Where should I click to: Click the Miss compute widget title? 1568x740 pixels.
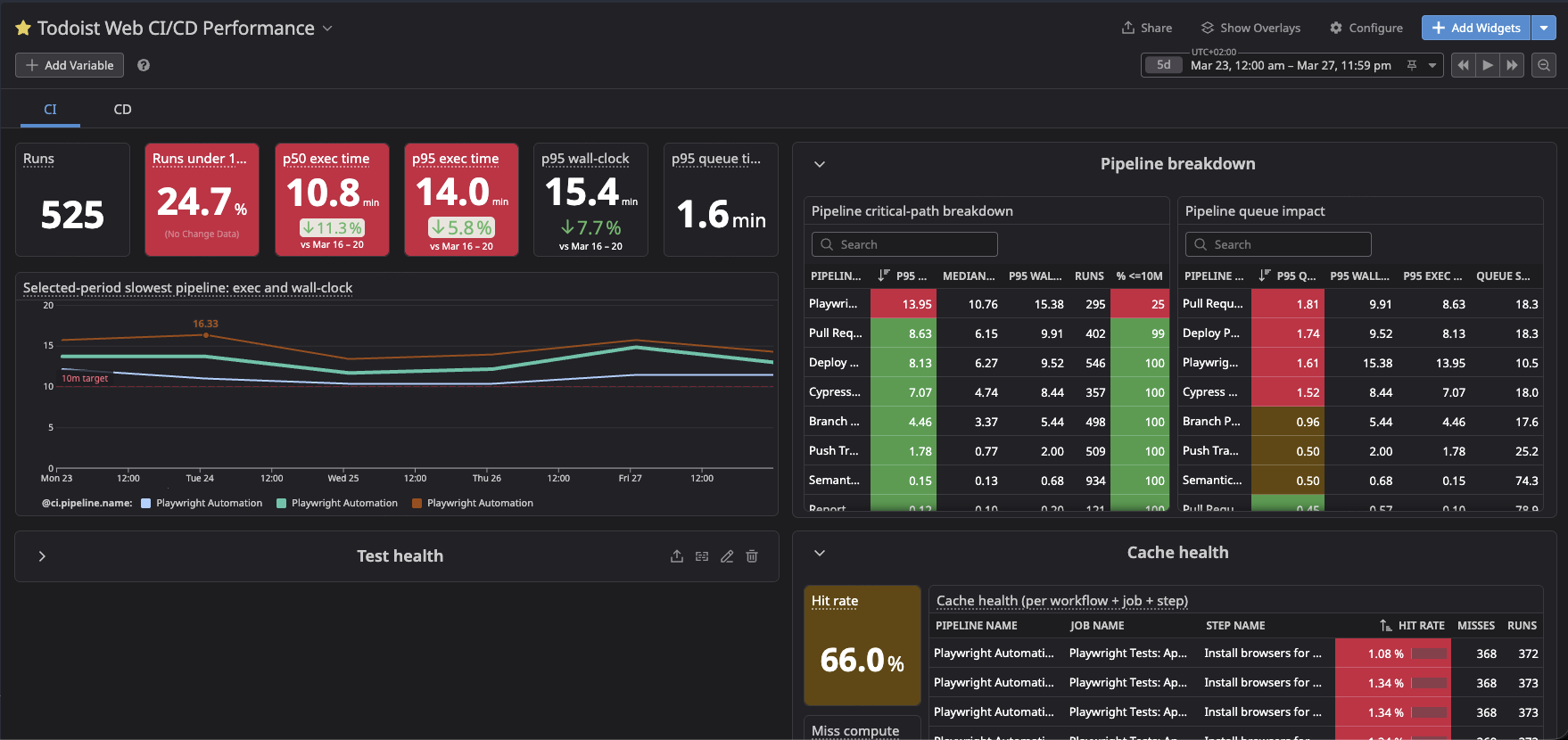click(855, 730)
